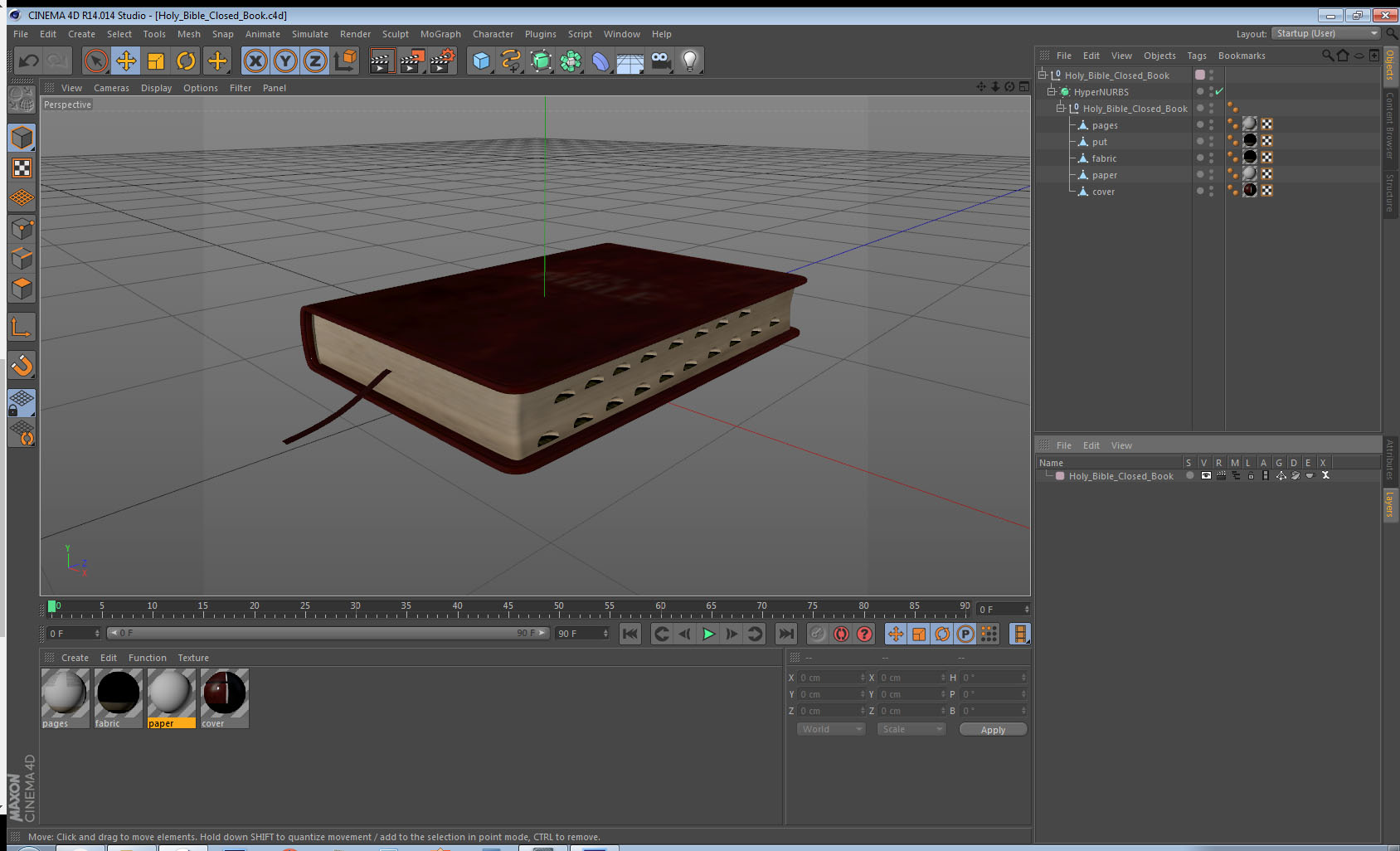The image size is (1400, 851).
Task: Toggle snapping magnet icon
Action: pyautogui.click(x=22, y=365)
